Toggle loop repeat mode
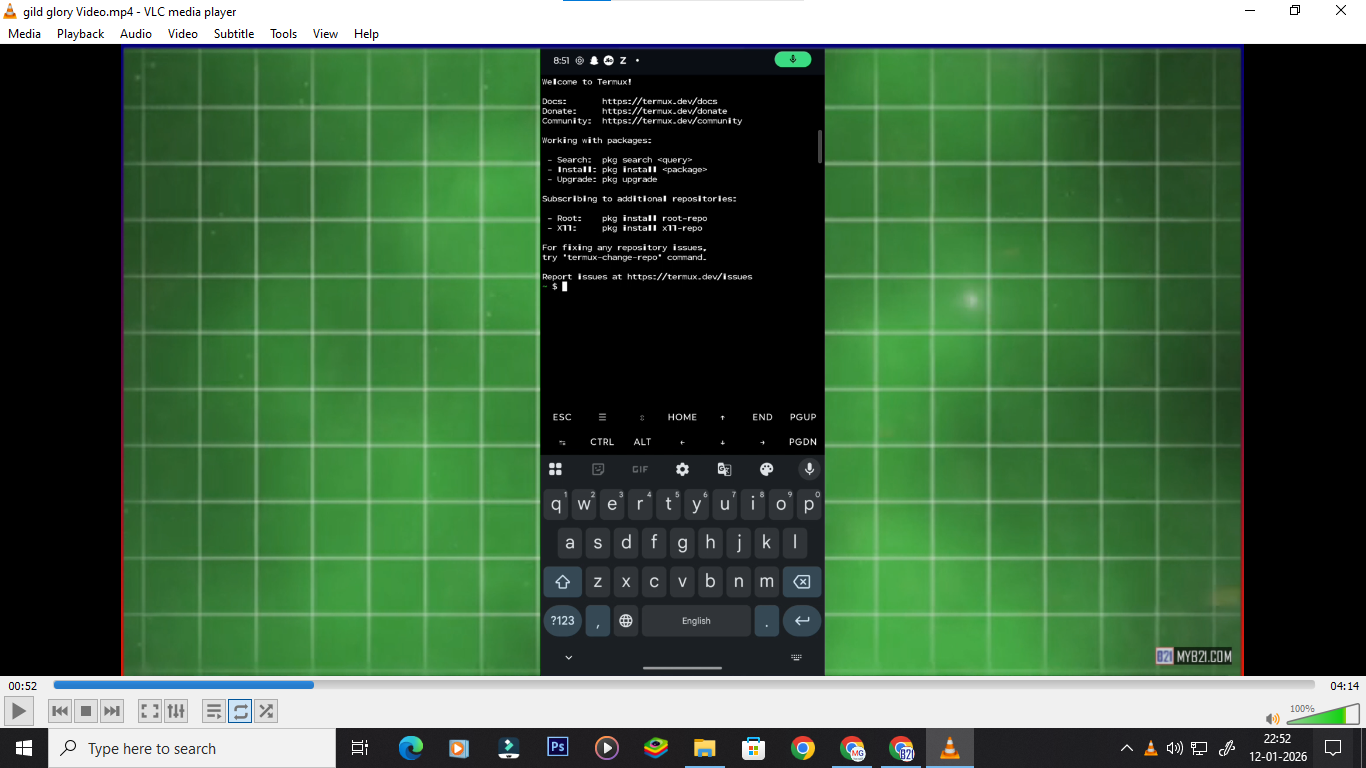Image resolution: width=1366 pixels, height=768 pixels. click(x=240, y=711)
